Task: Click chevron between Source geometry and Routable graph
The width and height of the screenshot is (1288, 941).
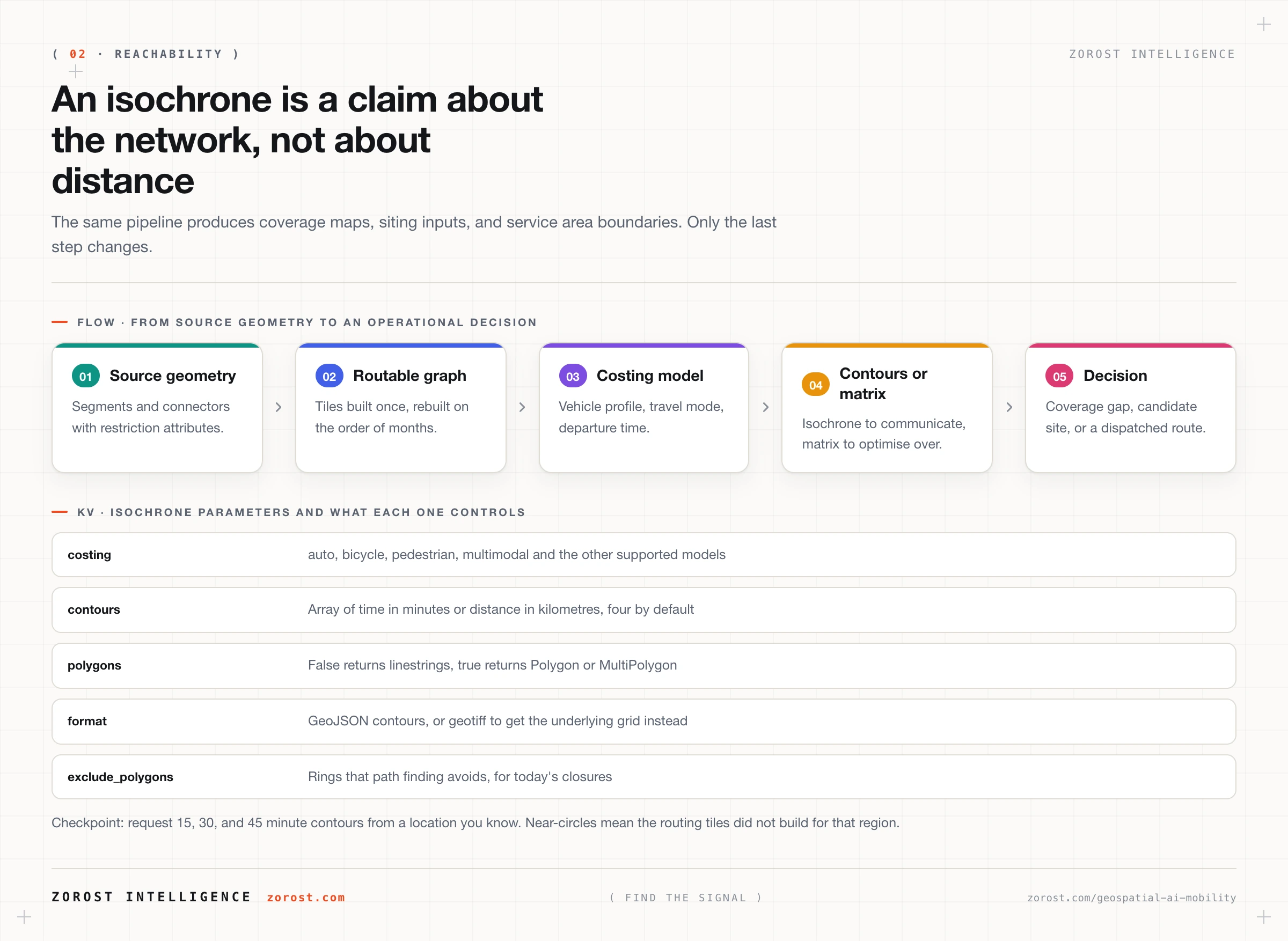Action: (279, 407)
